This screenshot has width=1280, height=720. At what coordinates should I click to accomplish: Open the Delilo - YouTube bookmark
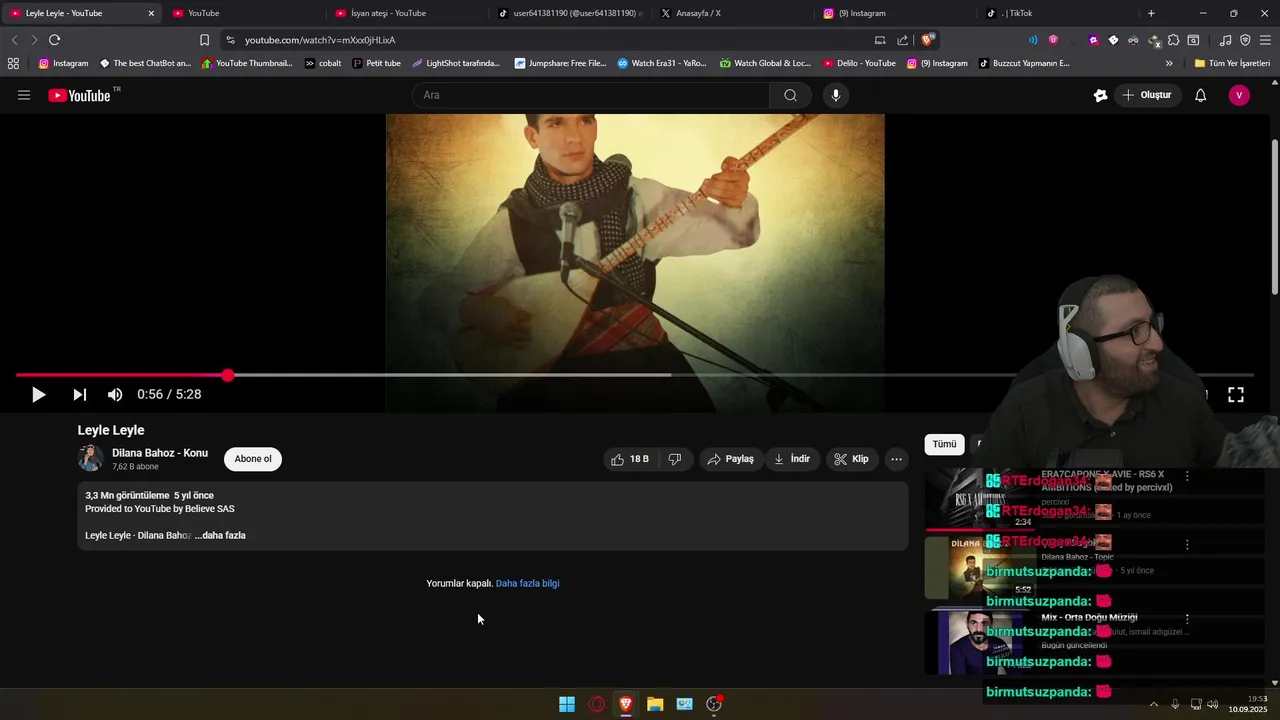click(x=859, y=63)
